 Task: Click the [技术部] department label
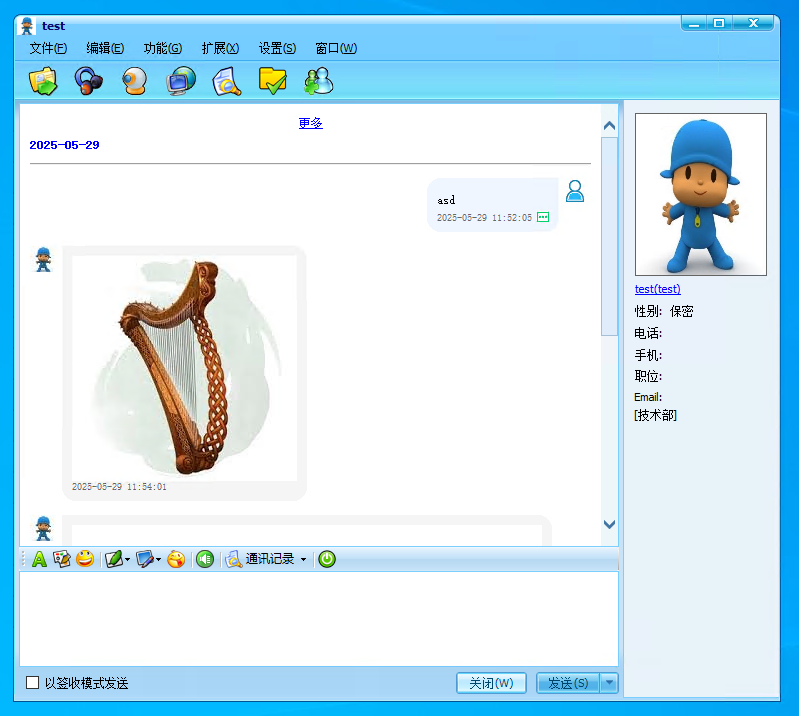(x=655, y=415)
